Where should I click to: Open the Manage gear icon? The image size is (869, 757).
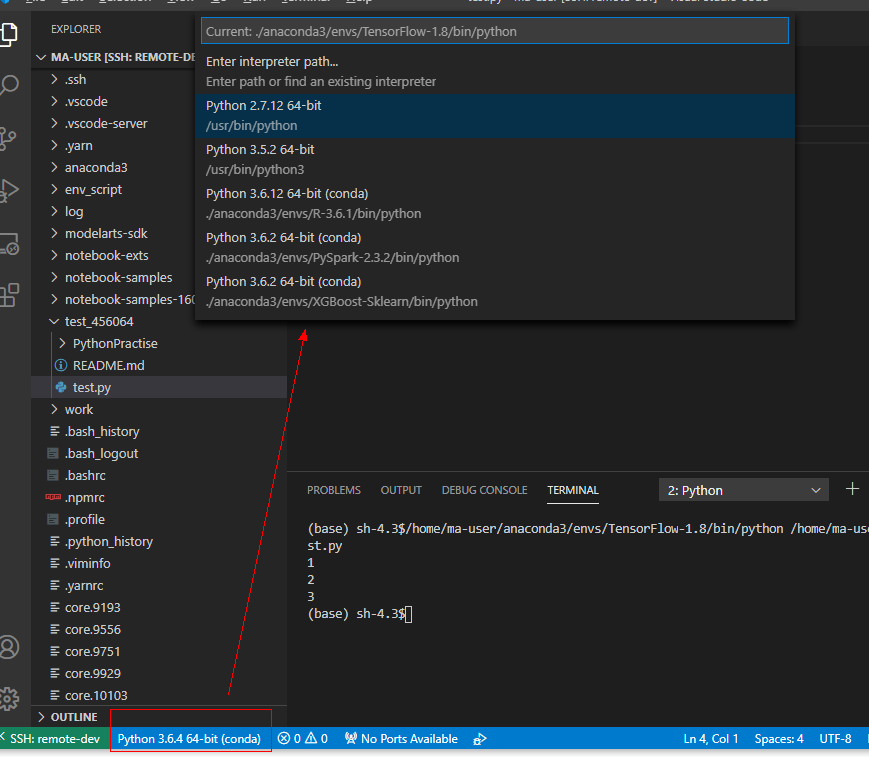pyautogui.click(x=9, y=699)
